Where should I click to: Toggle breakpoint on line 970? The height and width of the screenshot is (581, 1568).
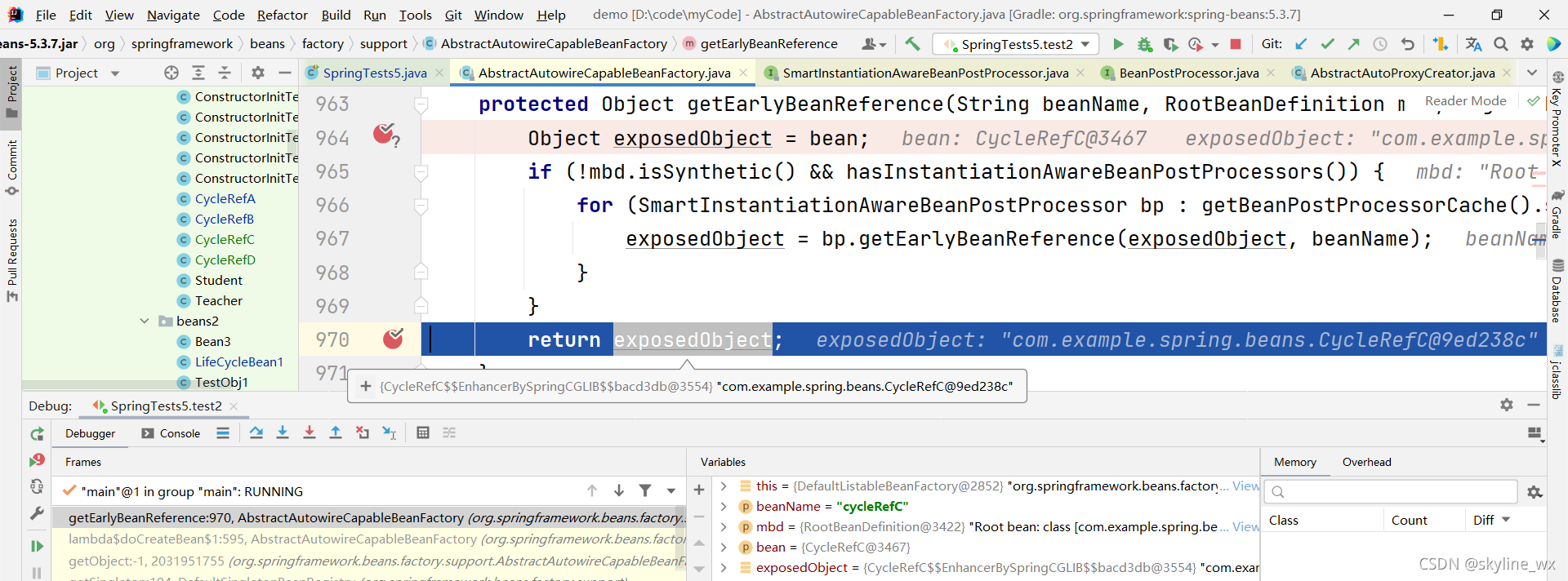(393, 339)
